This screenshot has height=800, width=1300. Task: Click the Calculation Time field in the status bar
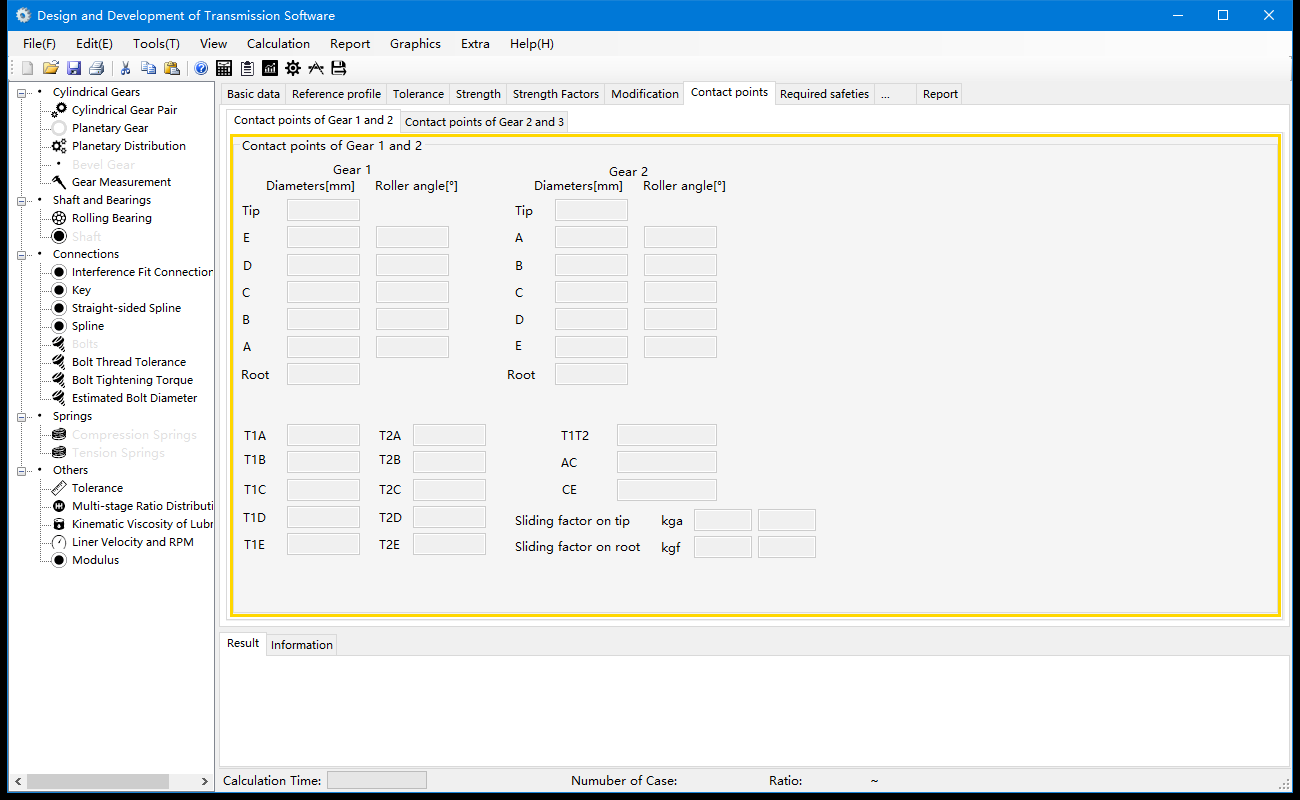pyautogui.click(x=377, y=780)
